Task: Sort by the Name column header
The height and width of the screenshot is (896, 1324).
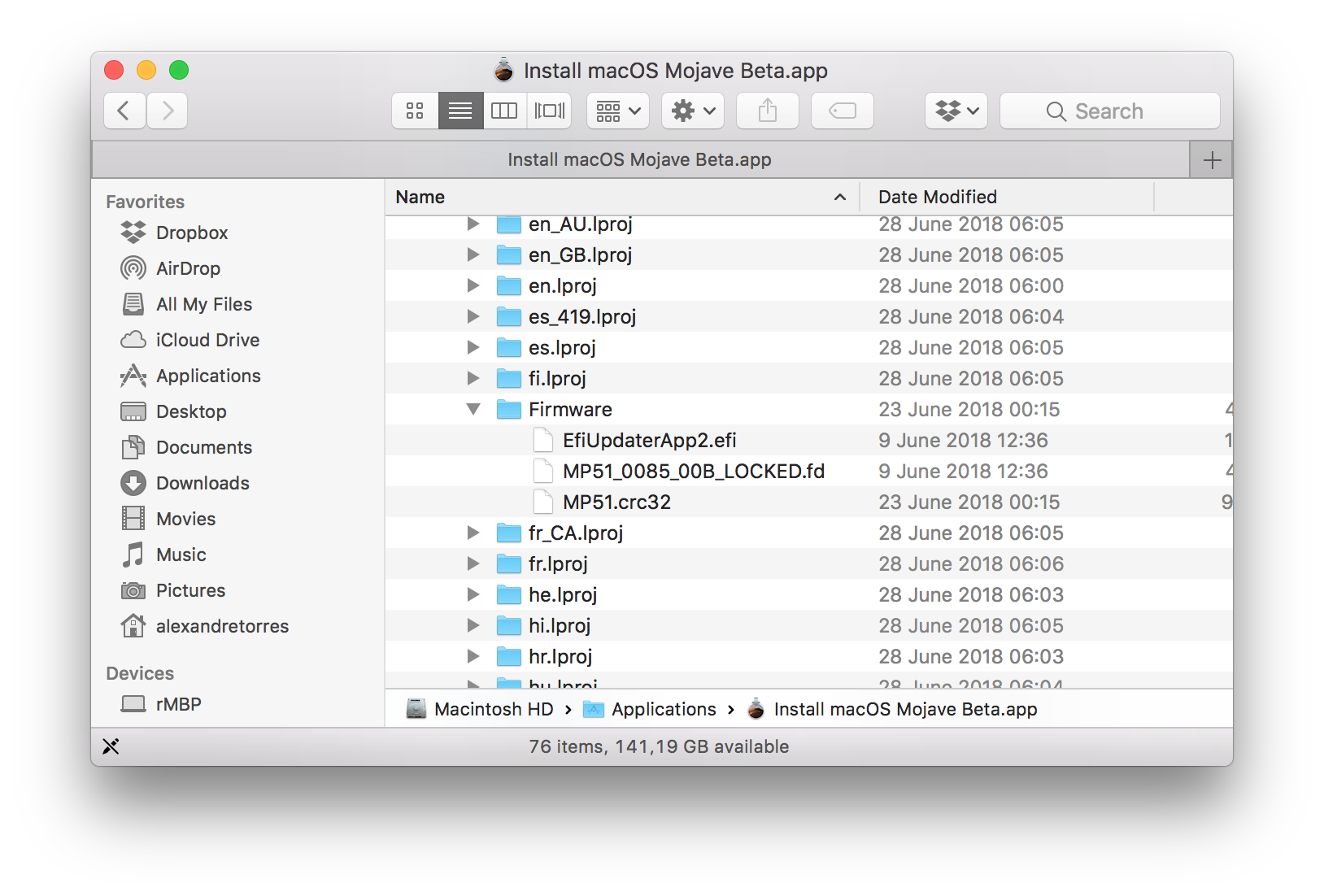Action: (x=622, y=197)
